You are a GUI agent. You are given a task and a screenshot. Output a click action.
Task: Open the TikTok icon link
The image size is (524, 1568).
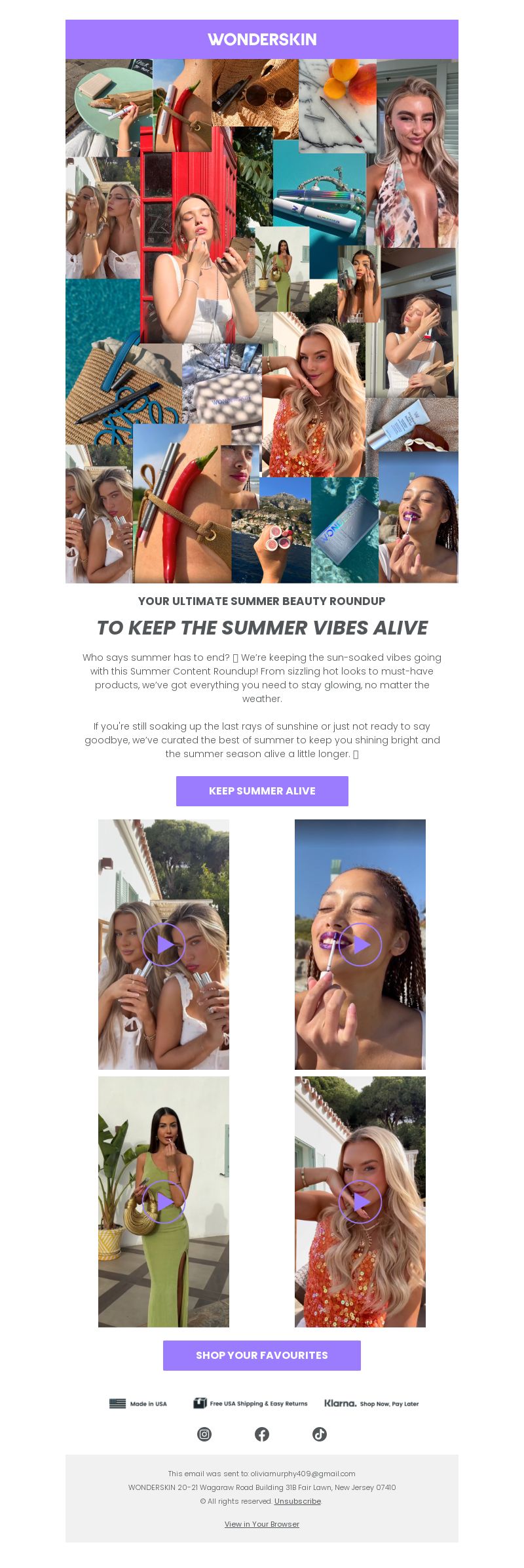pos(320,1434)
